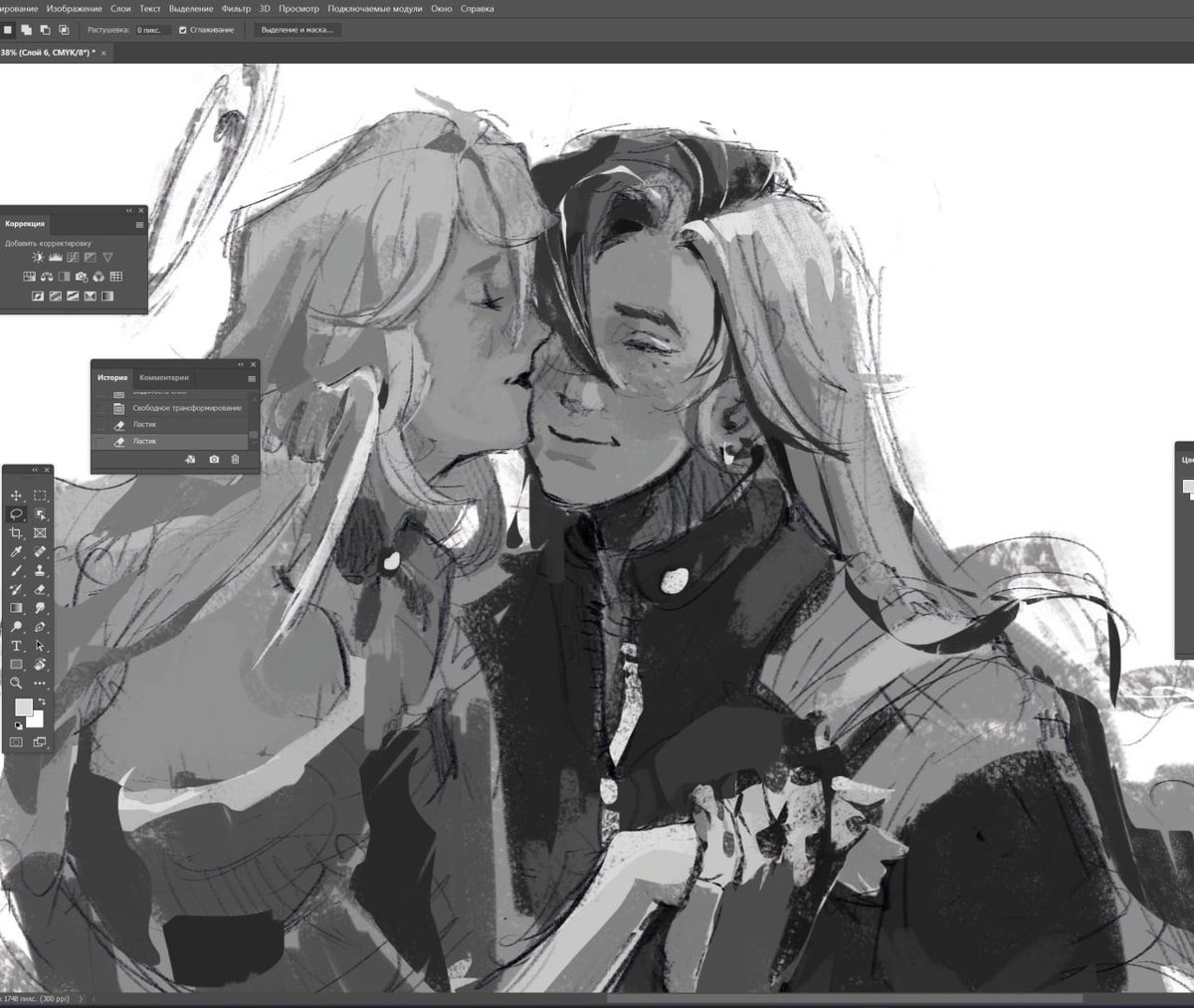The width and height of the screenshot is (1194, 1008).
Task: Add Threshold adjustment
Action: tap(73, 296)
